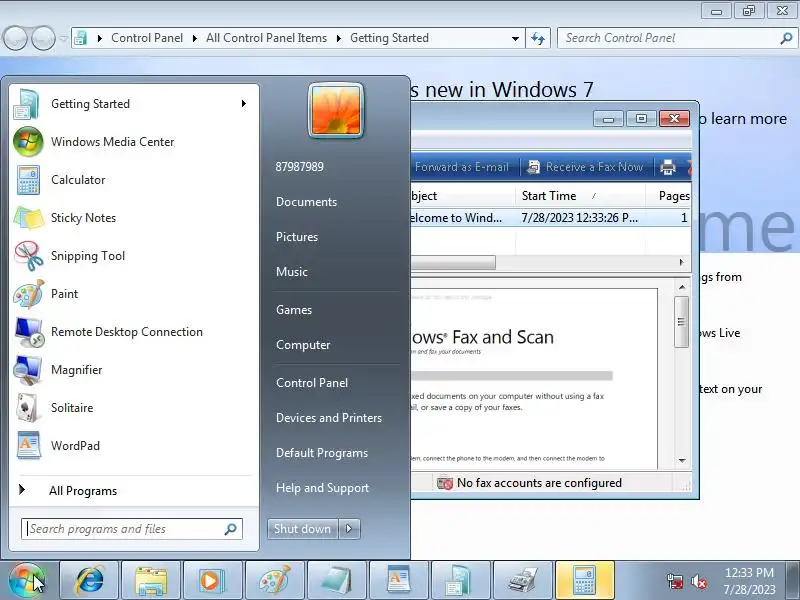Expand arrow after Control Panel breadcrumb
Image resolution: width=800 pixels, height=600 pixels.
(x=194, y=38)
